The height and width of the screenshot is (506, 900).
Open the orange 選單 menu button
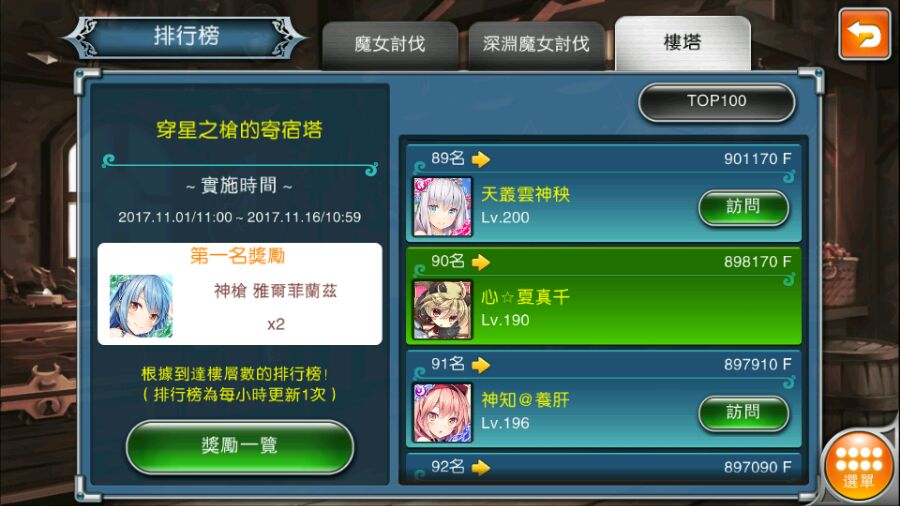(x=859, y=466)
